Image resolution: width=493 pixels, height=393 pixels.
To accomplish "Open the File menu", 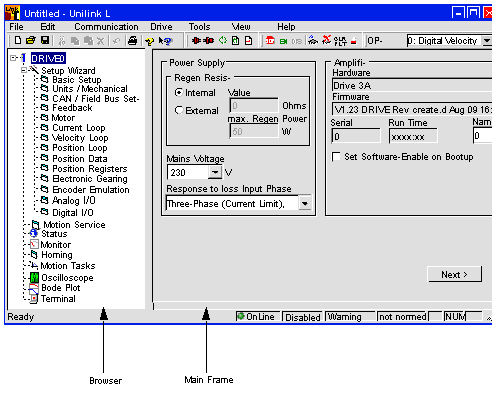I will click(16, 27).
